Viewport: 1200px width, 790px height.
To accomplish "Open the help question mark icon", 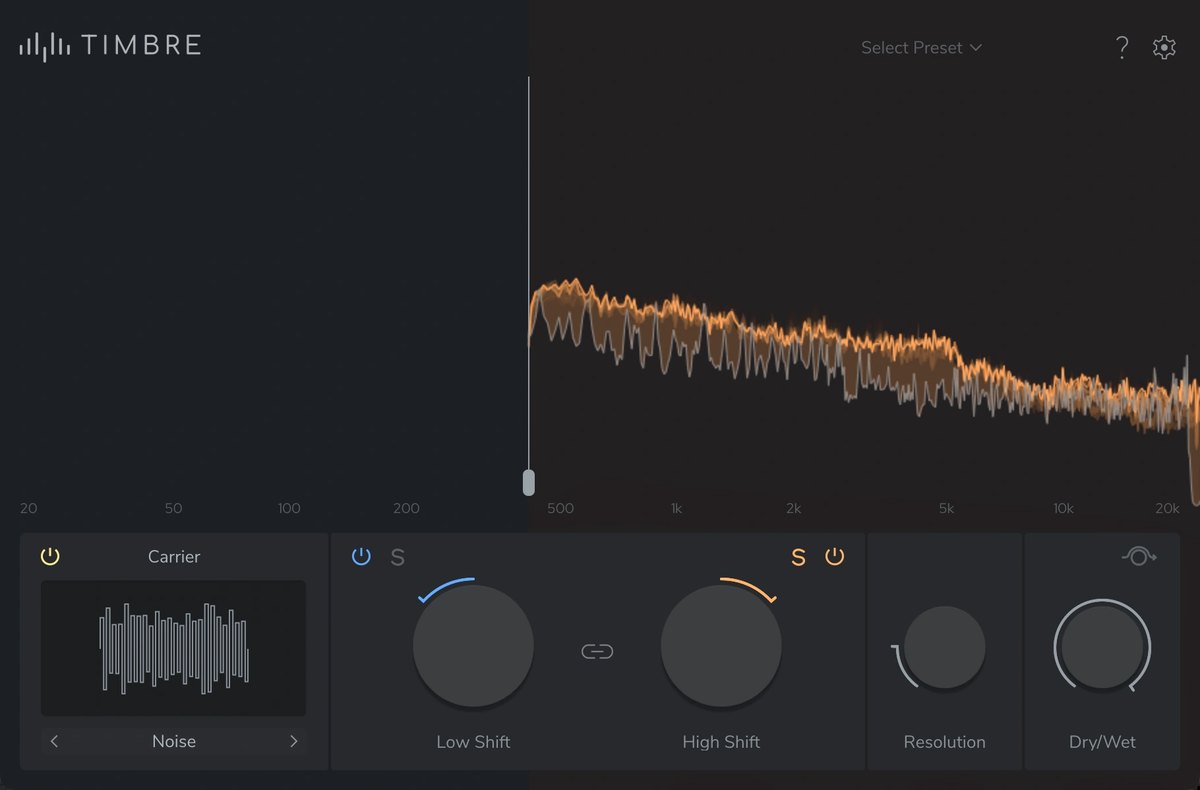I will click(1122, 47).
